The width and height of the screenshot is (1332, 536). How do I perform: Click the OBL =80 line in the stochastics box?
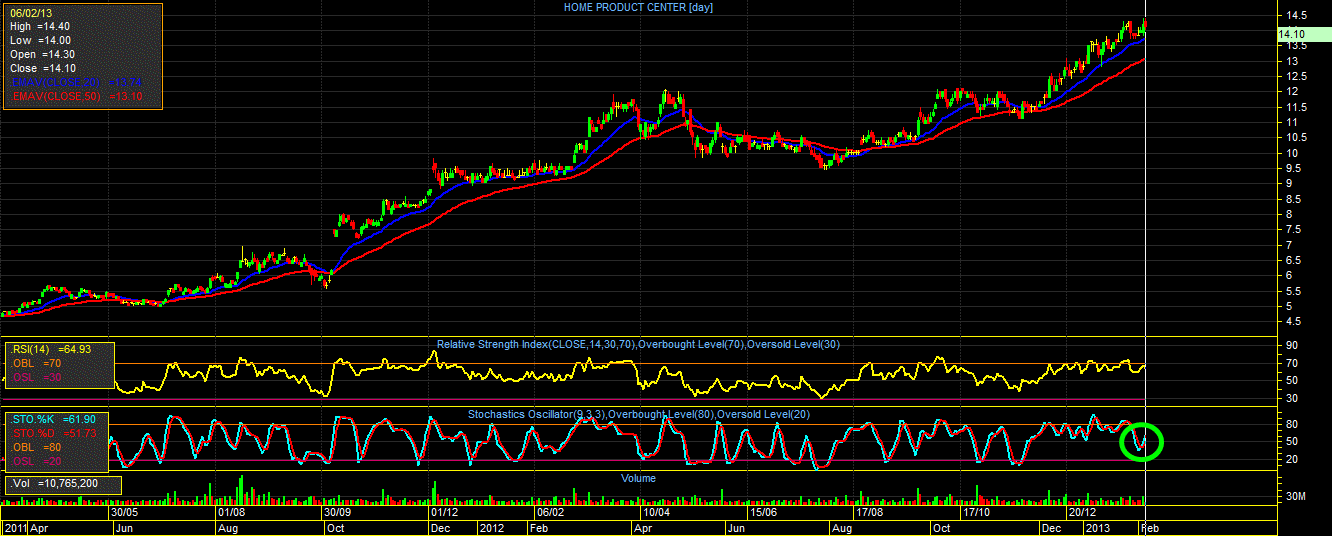(37, 447)
